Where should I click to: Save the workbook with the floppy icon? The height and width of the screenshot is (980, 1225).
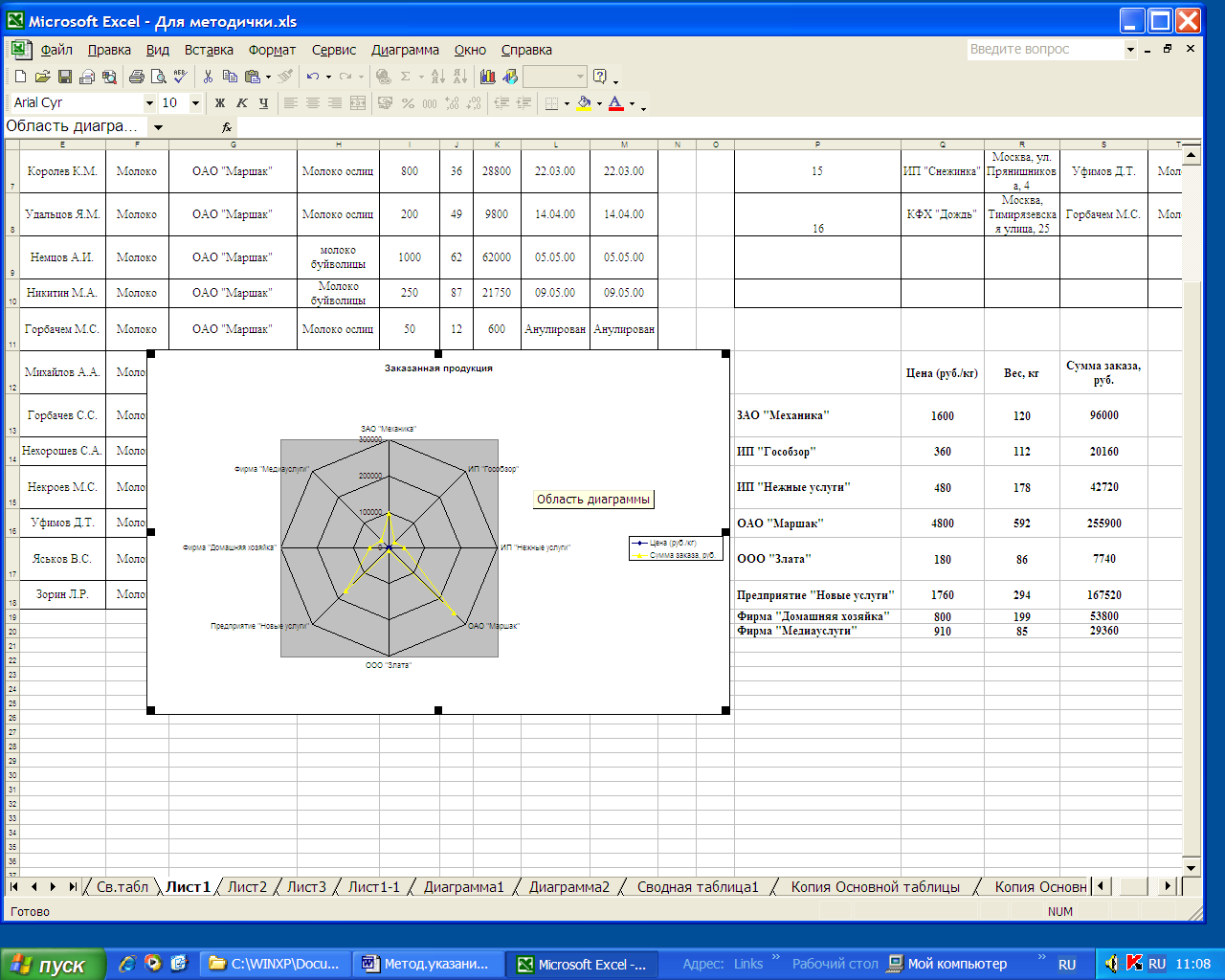(x=64, y=77)
